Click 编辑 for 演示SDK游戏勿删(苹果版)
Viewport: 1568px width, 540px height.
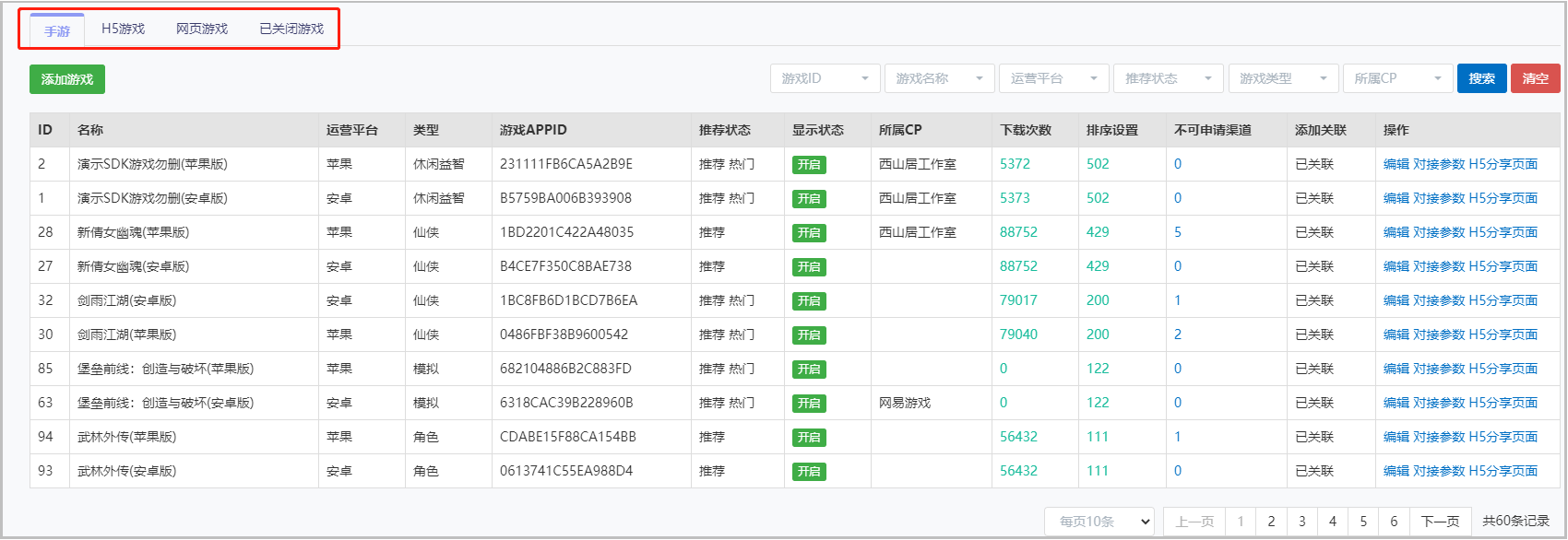[x=1396, y=164]
